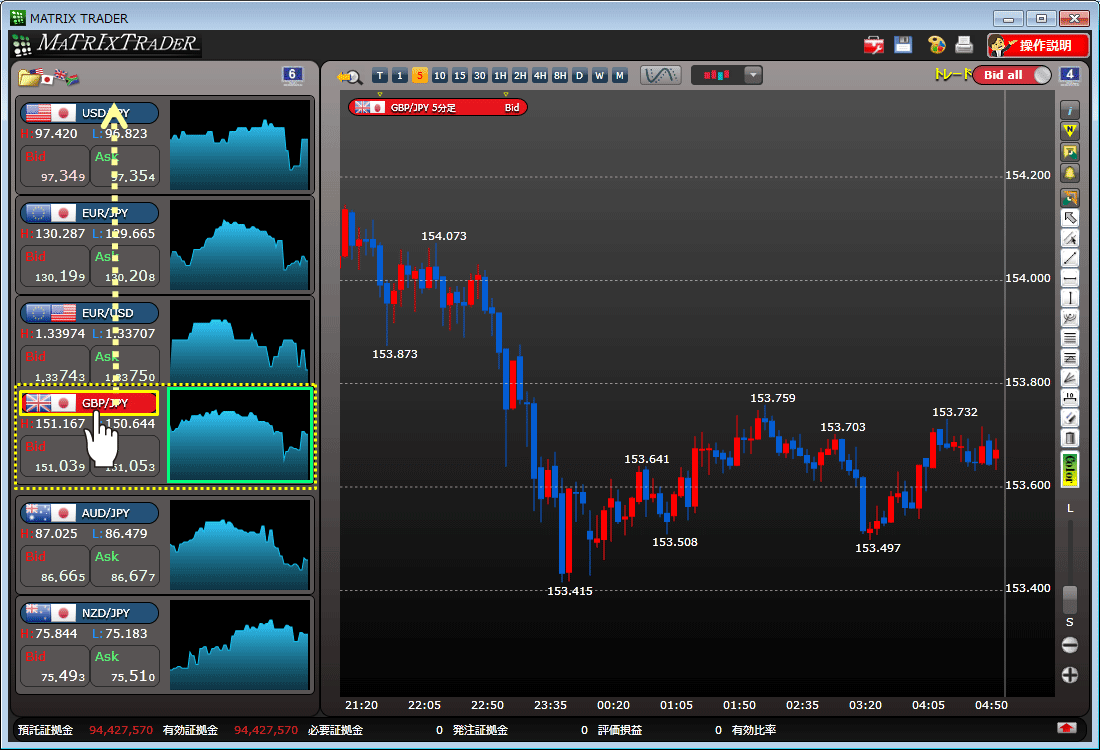Click the yellow triangle N icon

point(1069,131)
